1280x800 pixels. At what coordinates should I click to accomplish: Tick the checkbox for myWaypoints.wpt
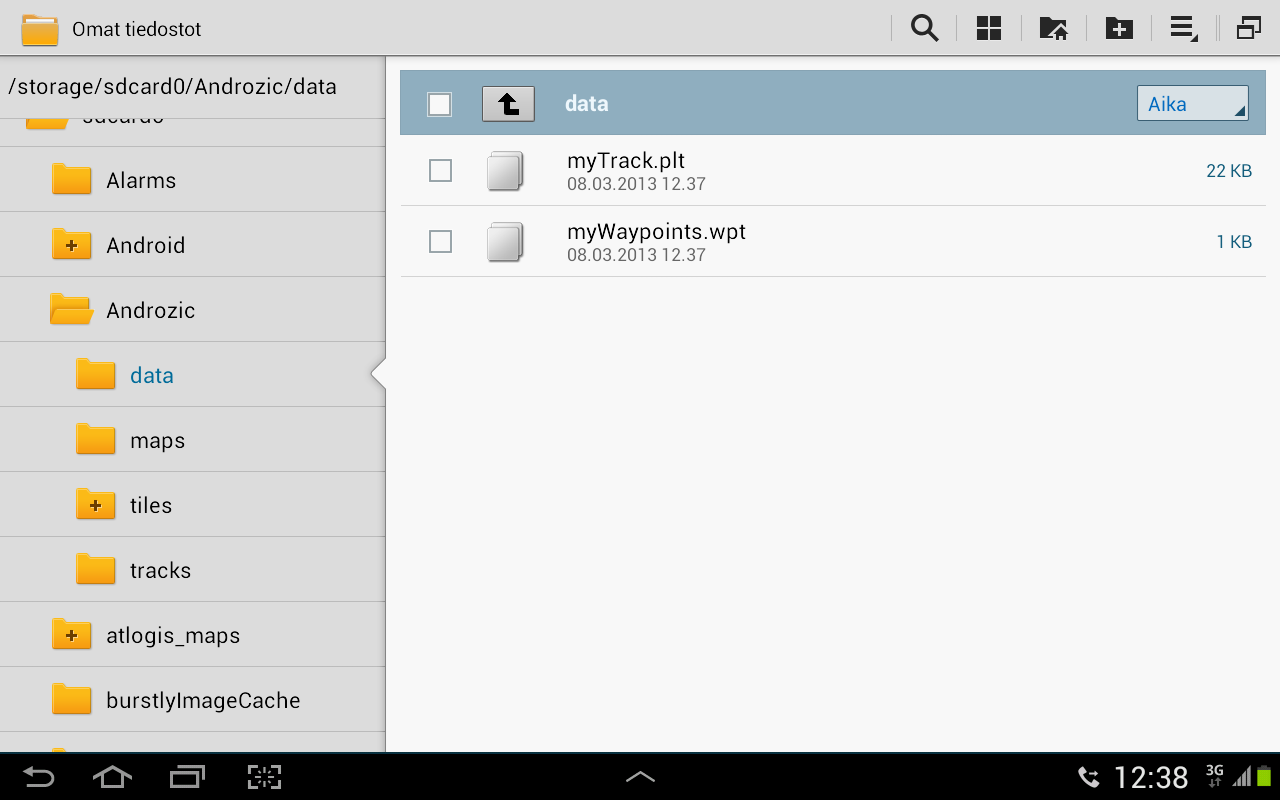tap(440, 242)
